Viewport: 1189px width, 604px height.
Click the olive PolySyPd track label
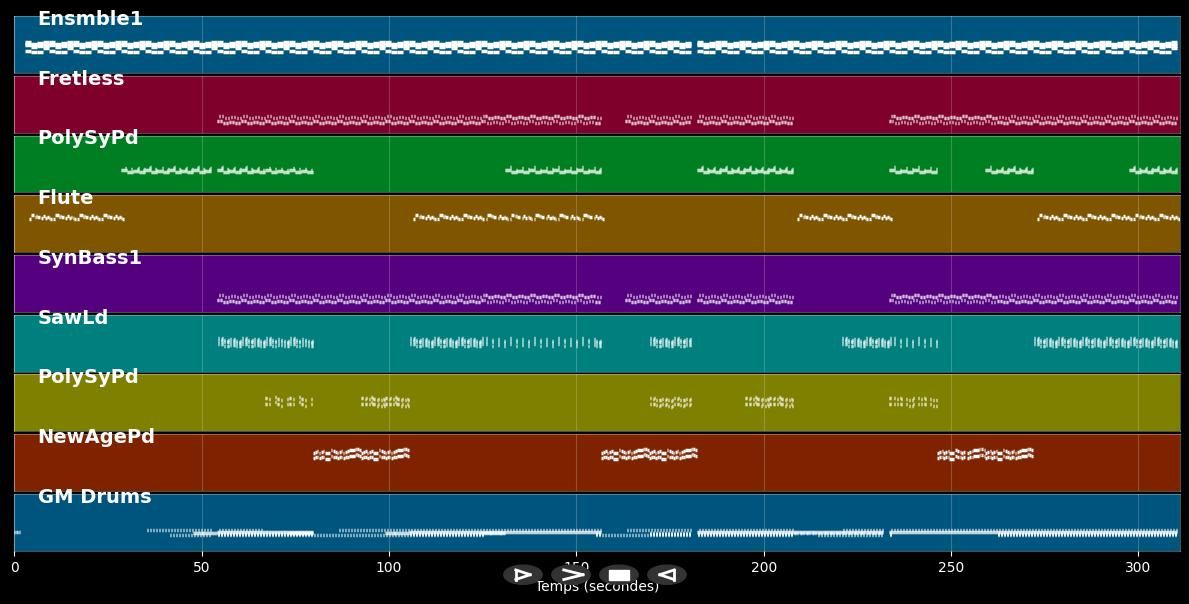88,377
